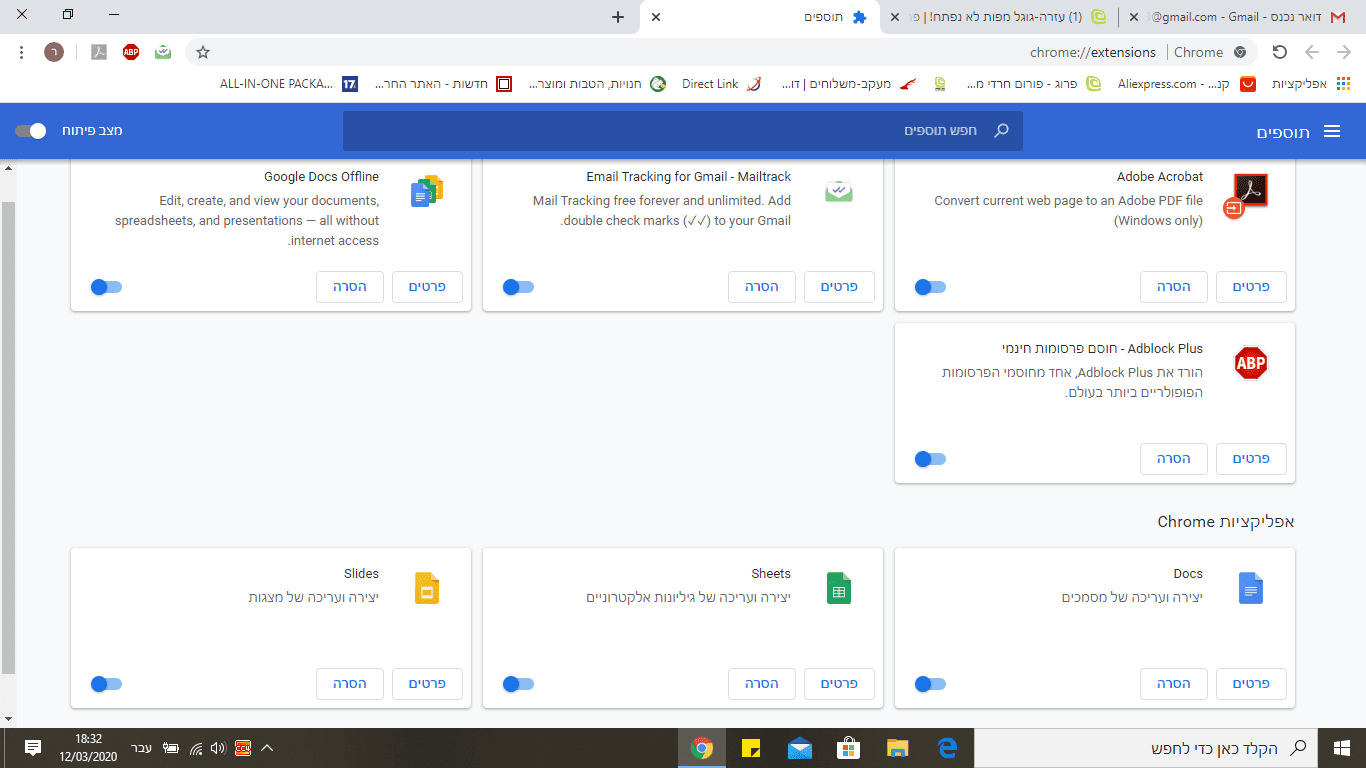
Task: Open Adobe Acrobat details (פרטים) button
Action: point(1251,287)
